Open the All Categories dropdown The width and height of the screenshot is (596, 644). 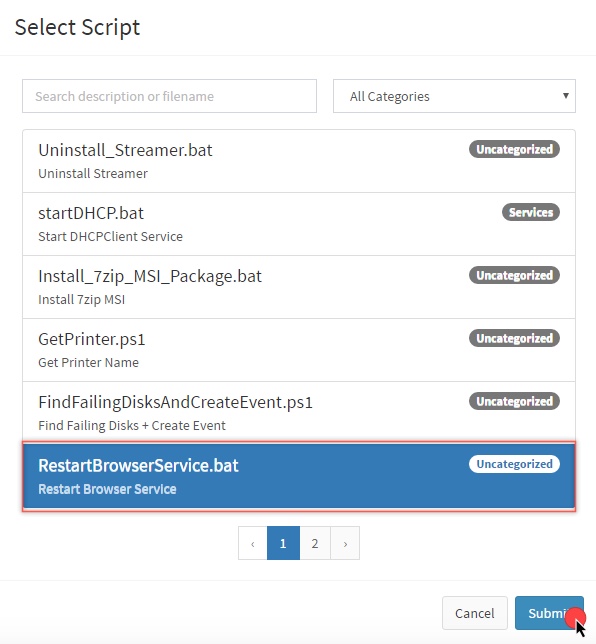click(x=454, y=96)
